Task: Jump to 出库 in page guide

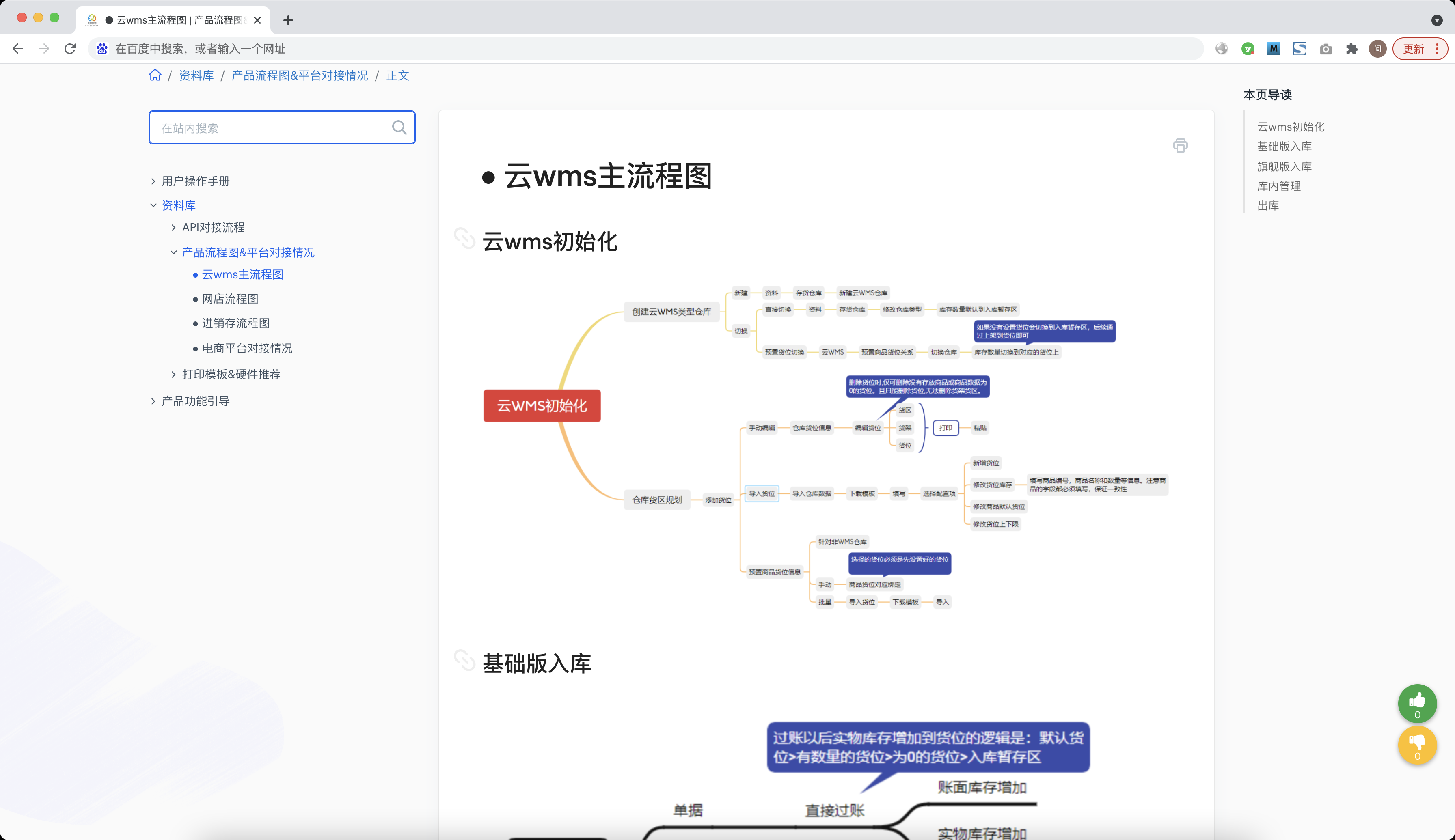Action: 1267,206
